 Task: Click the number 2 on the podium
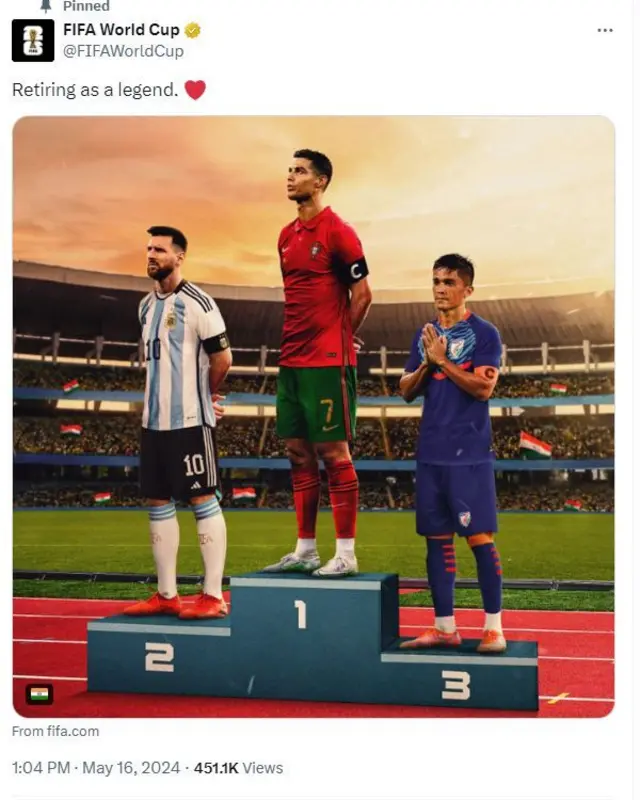point(159,657)
